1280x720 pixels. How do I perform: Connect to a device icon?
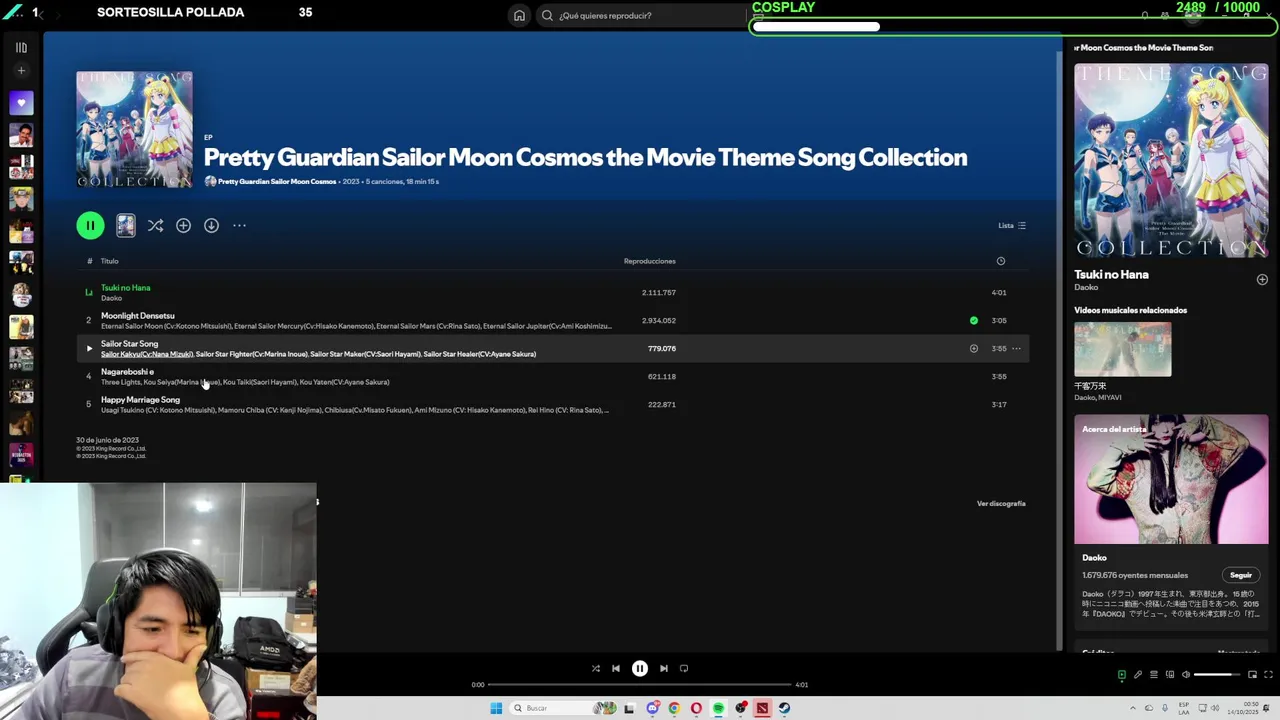click(1169, 675)
